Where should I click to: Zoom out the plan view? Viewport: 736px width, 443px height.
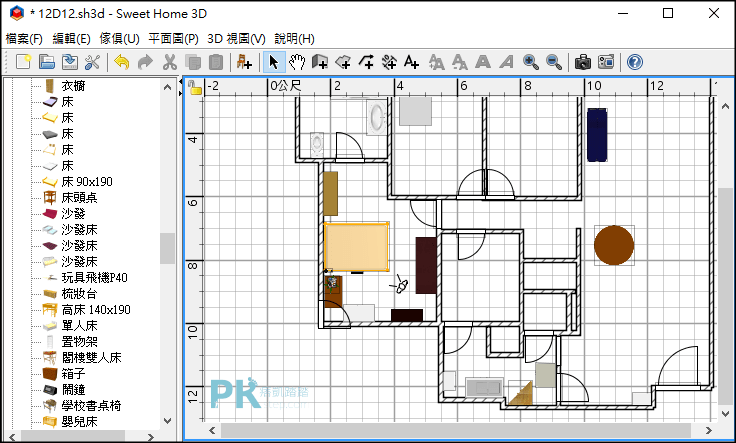554,61
